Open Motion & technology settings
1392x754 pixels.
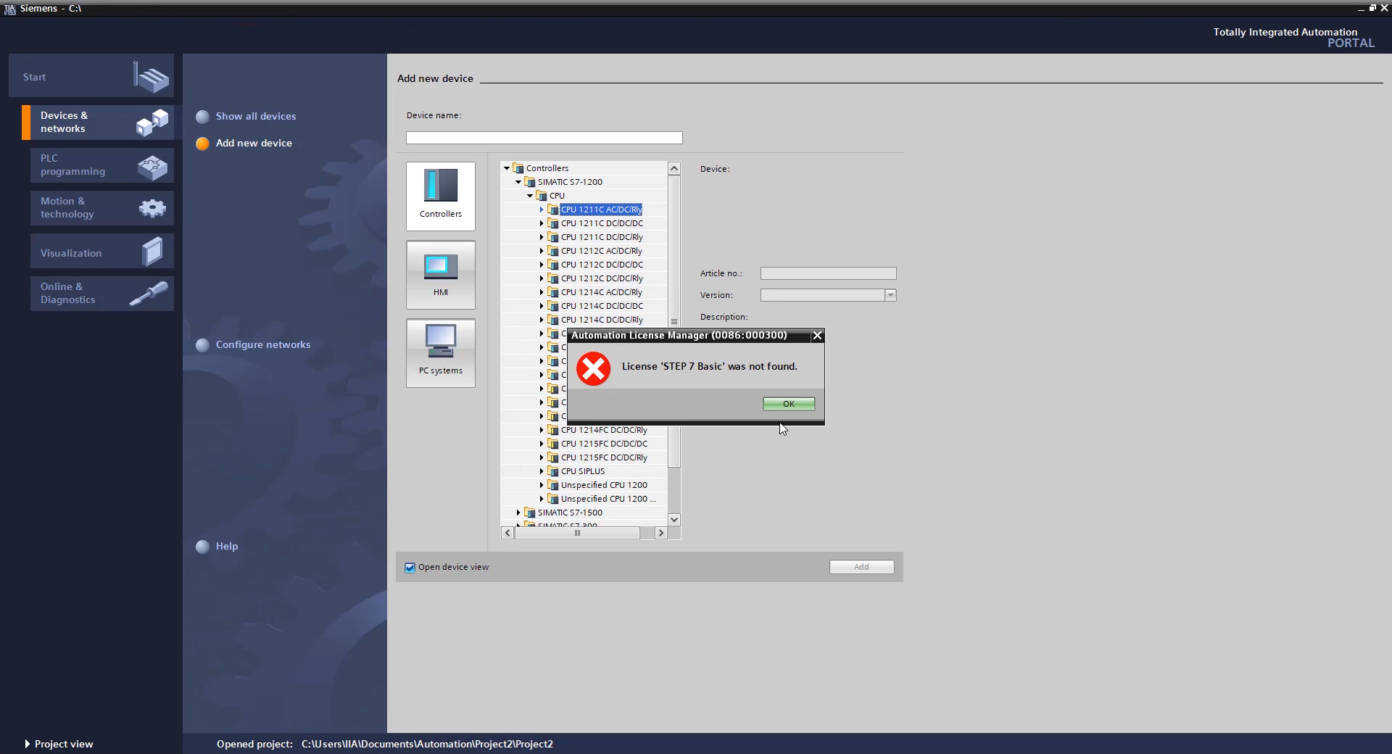(91, 208)
